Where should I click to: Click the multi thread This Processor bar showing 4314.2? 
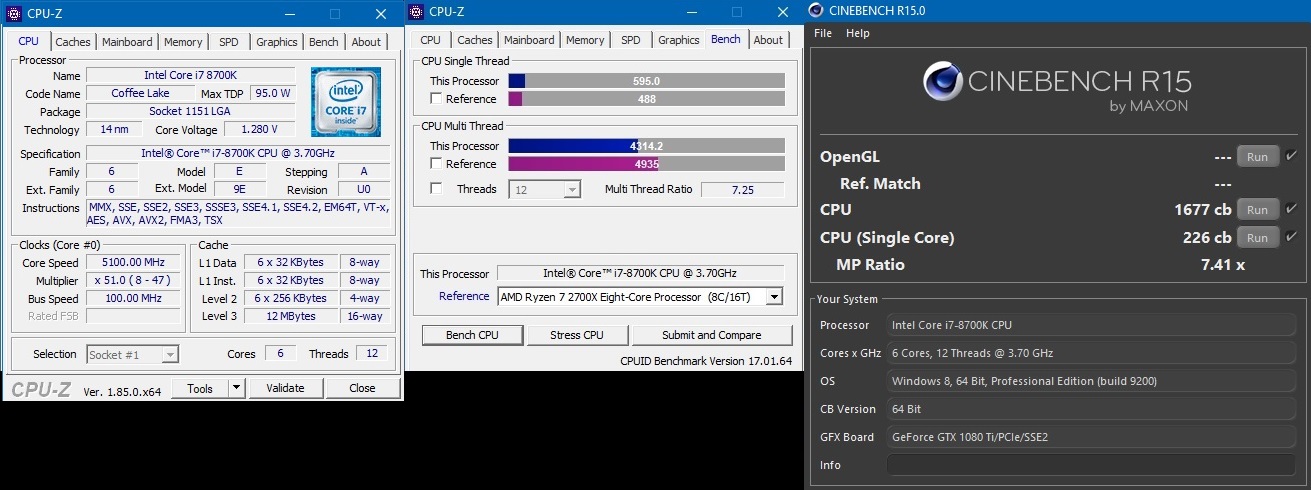[x=646, y=146]
